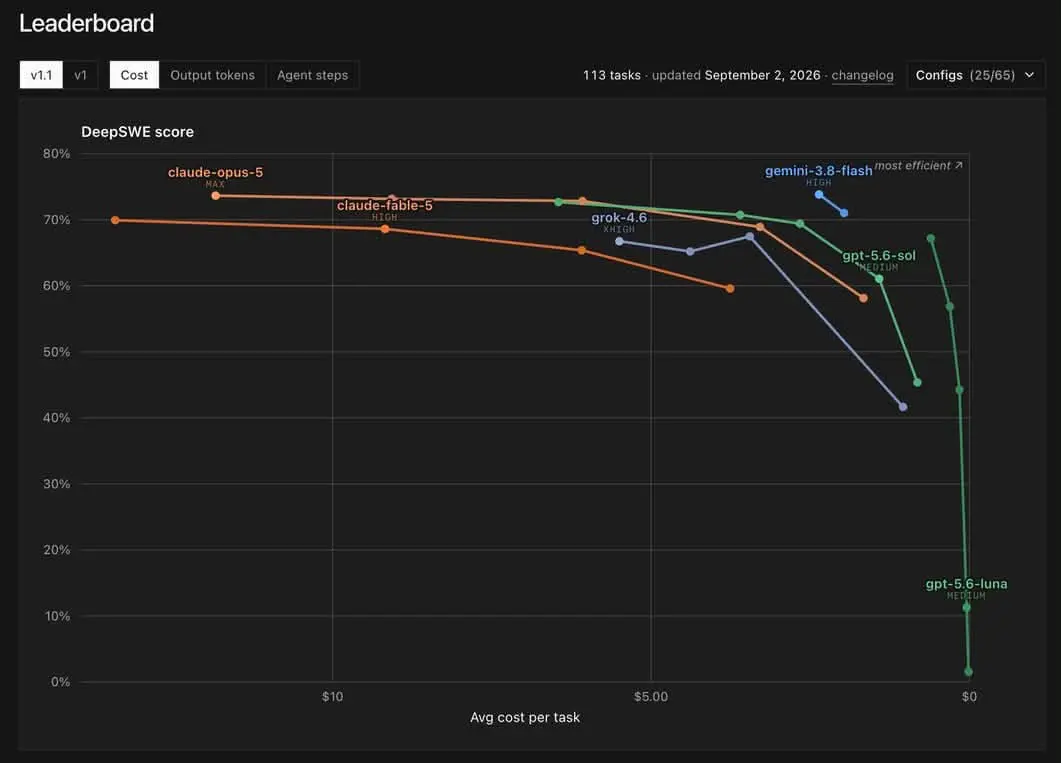Click the Configs dropdown chevron arrow

coord(1029,75)
